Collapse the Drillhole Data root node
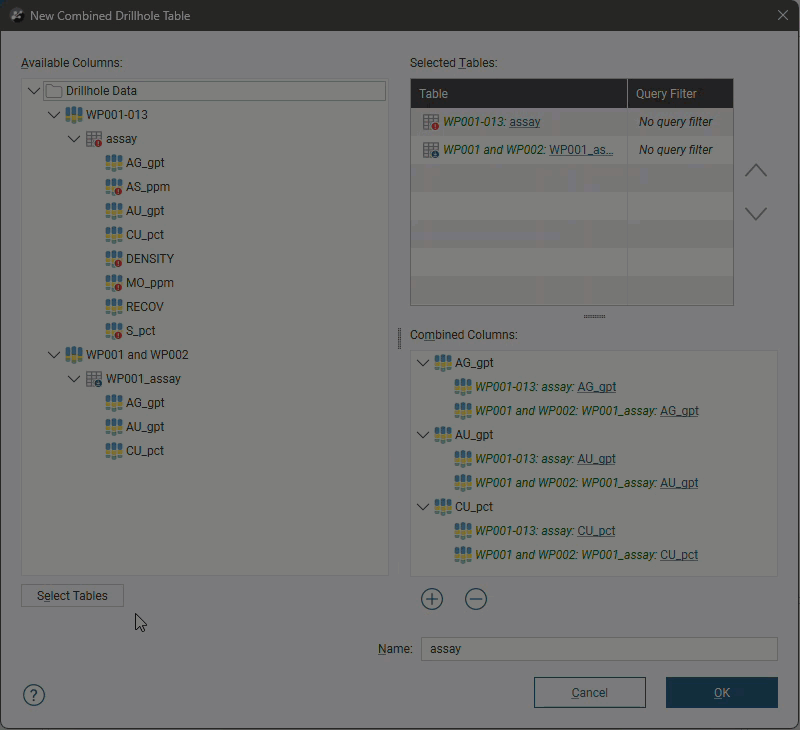Viewport: 800px width, 730px height. [34, 91]
